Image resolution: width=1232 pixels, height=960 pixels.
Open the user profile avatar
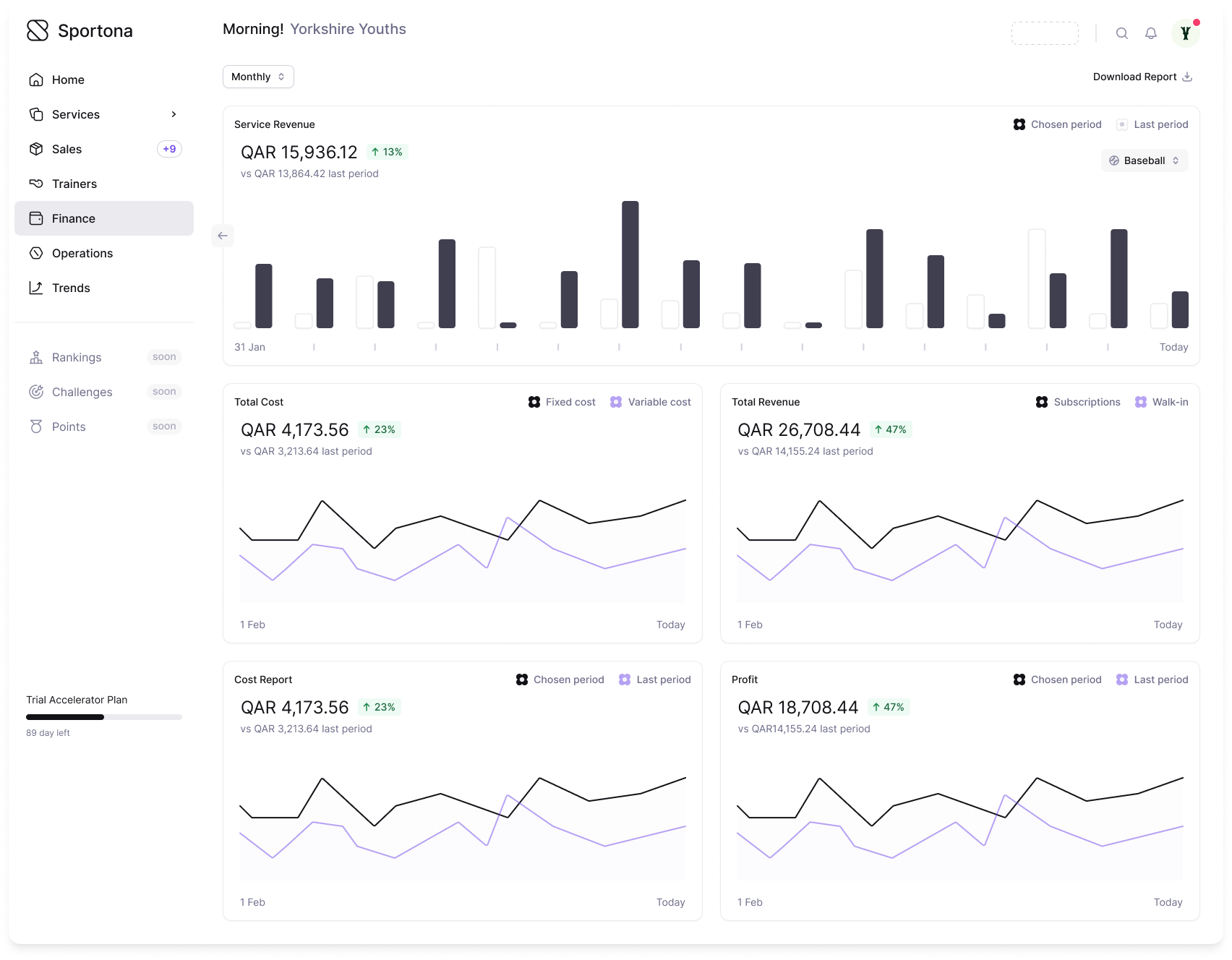pyautogui.click(x=1186, y=33)
